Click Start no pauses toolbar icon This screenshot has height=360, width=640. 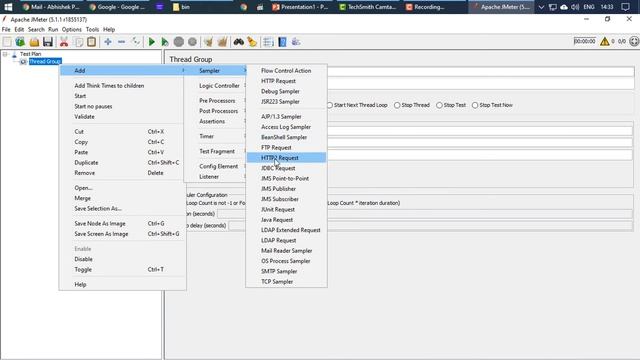[165, 42]
